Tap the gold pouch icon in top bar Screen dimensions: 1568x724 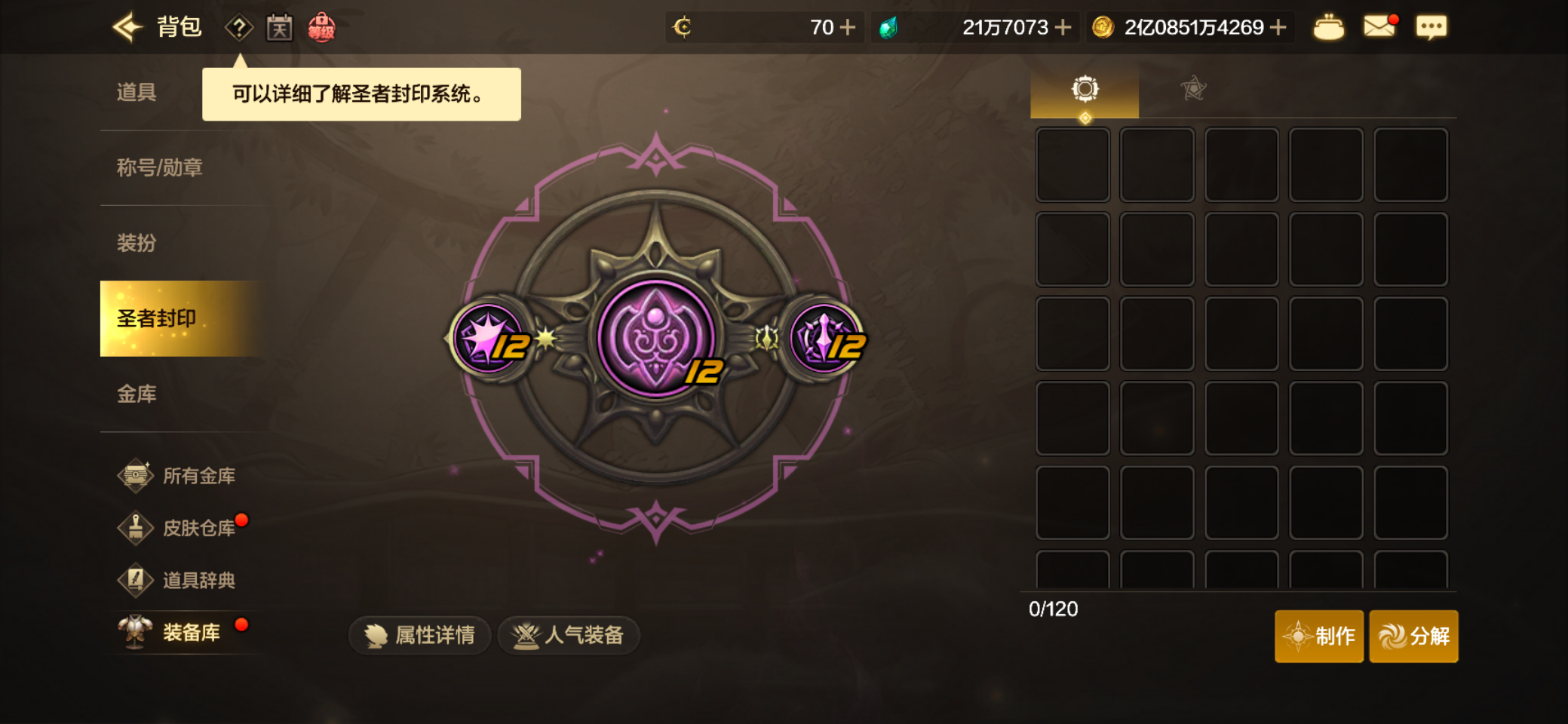click(1328, 28)
